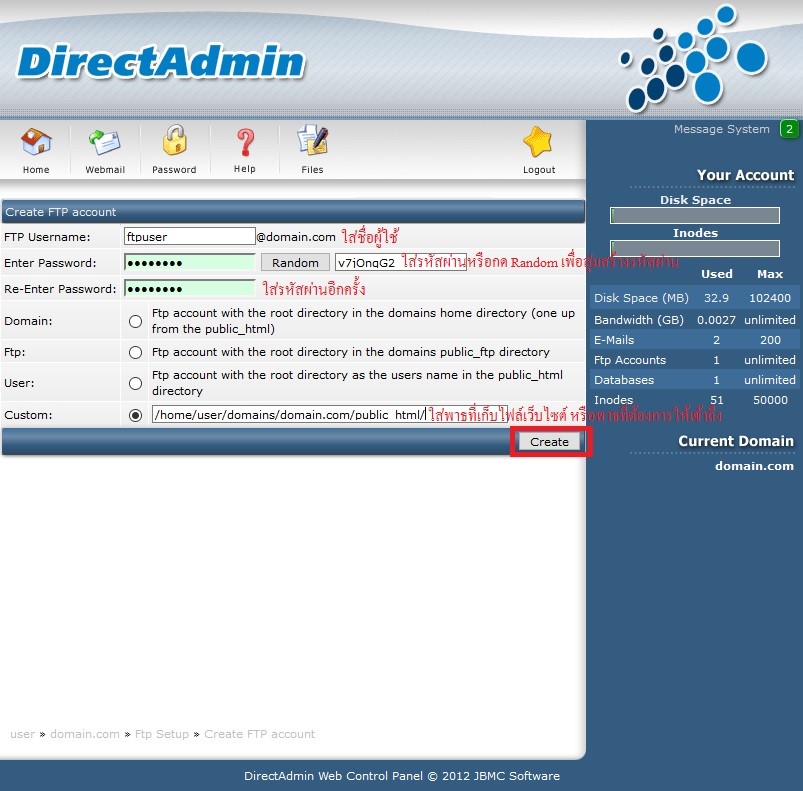Click the user breadcrumb link
The image size is (803, 791).
[23, 734]
